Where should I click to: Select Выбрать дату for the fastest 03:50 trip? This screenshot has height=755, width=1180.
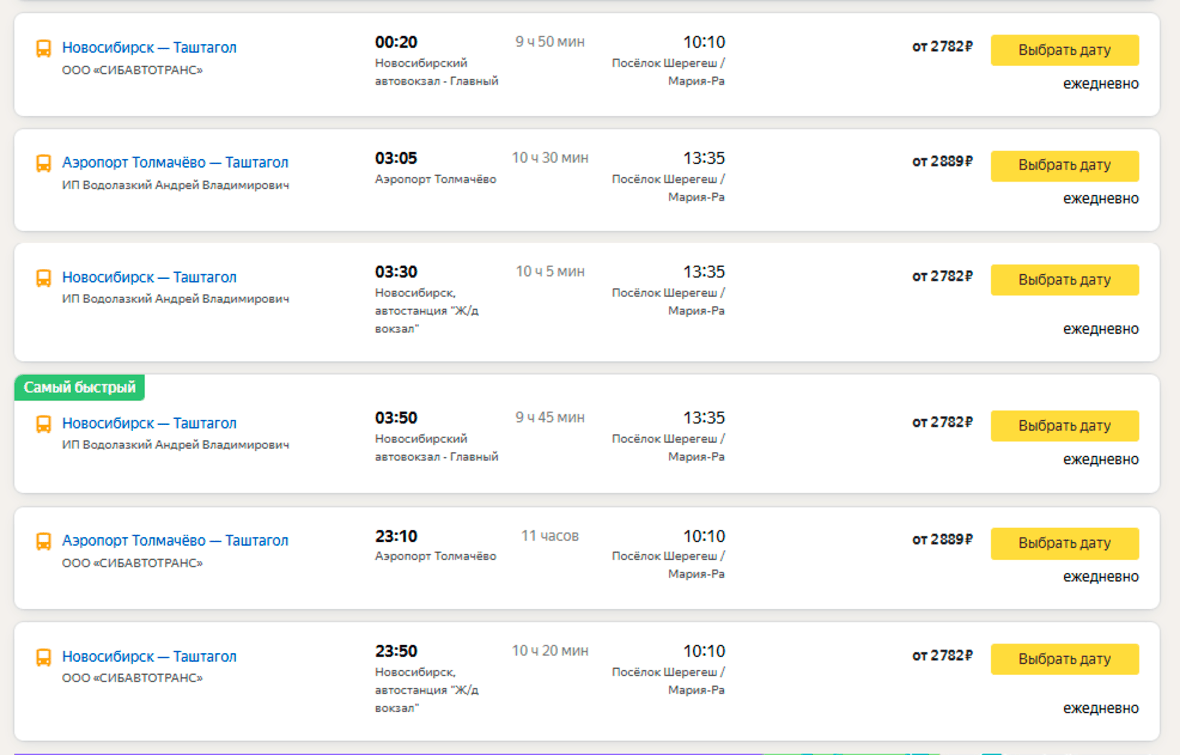click(x=1064, y=426)
